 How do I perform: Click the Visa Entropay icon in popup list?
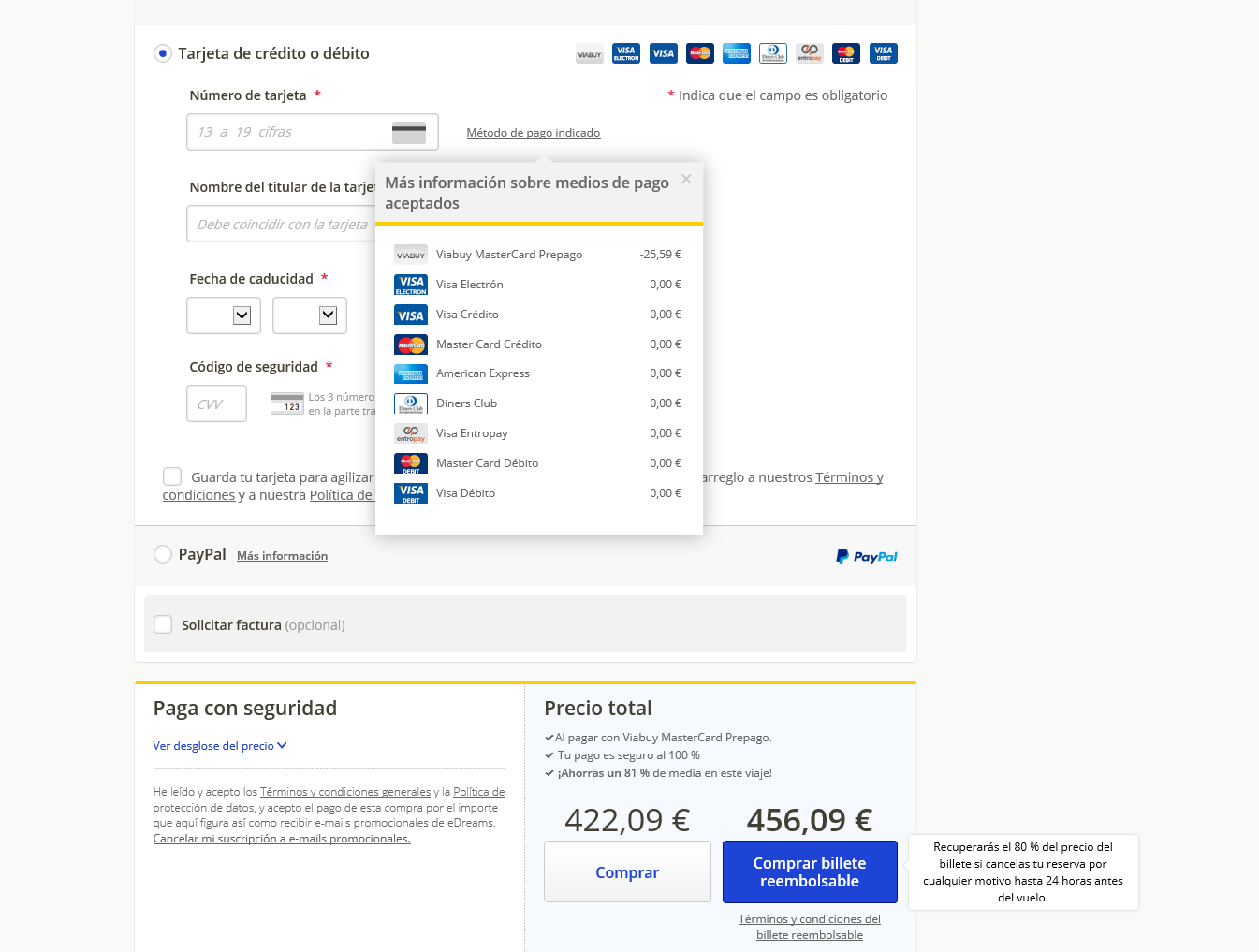pyautogui.click(x=411, y=433)
